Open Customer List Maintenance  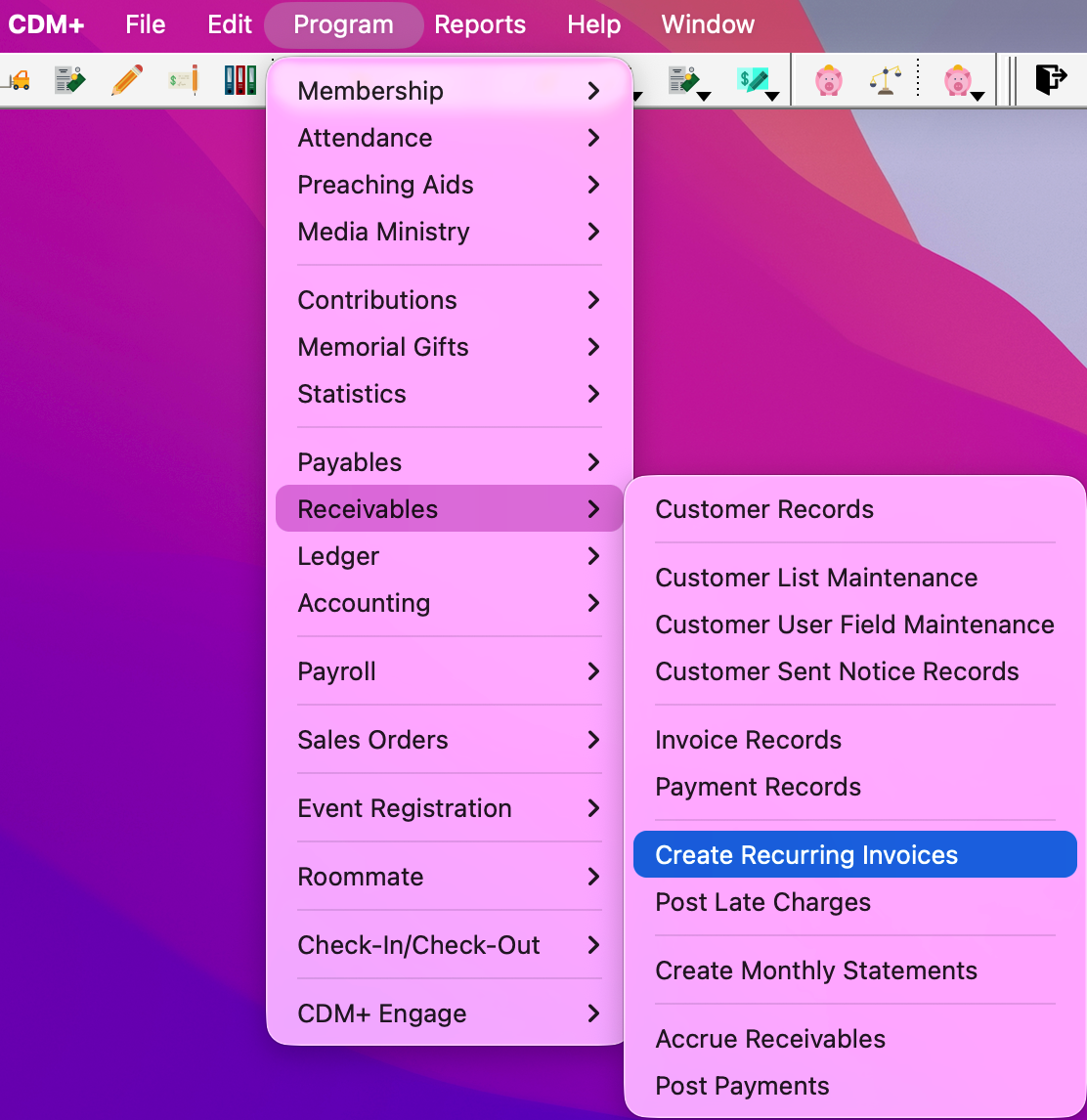[x=854, y=578]
